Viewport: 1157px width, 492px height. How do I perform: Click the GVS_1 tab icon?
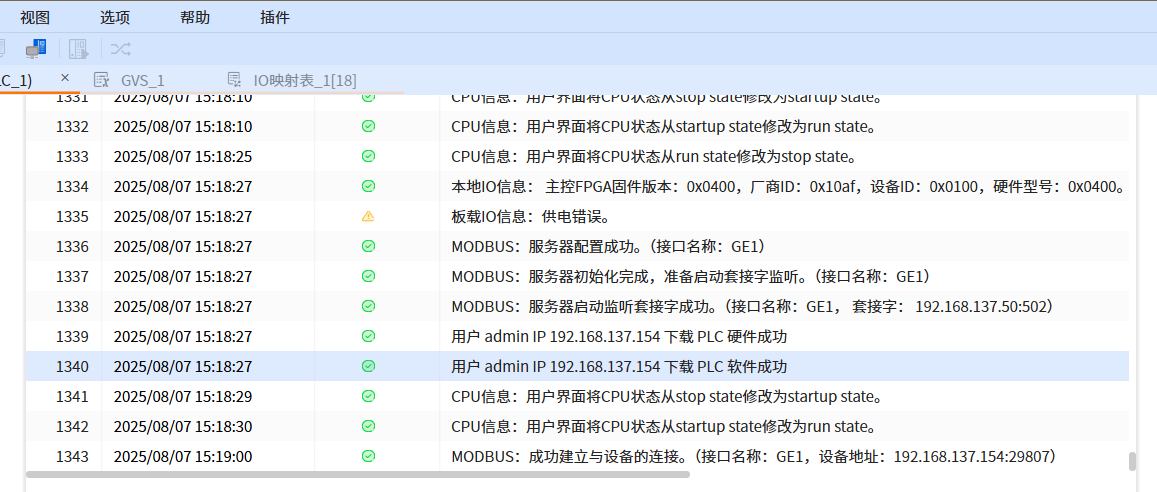[x=101, y=80]
